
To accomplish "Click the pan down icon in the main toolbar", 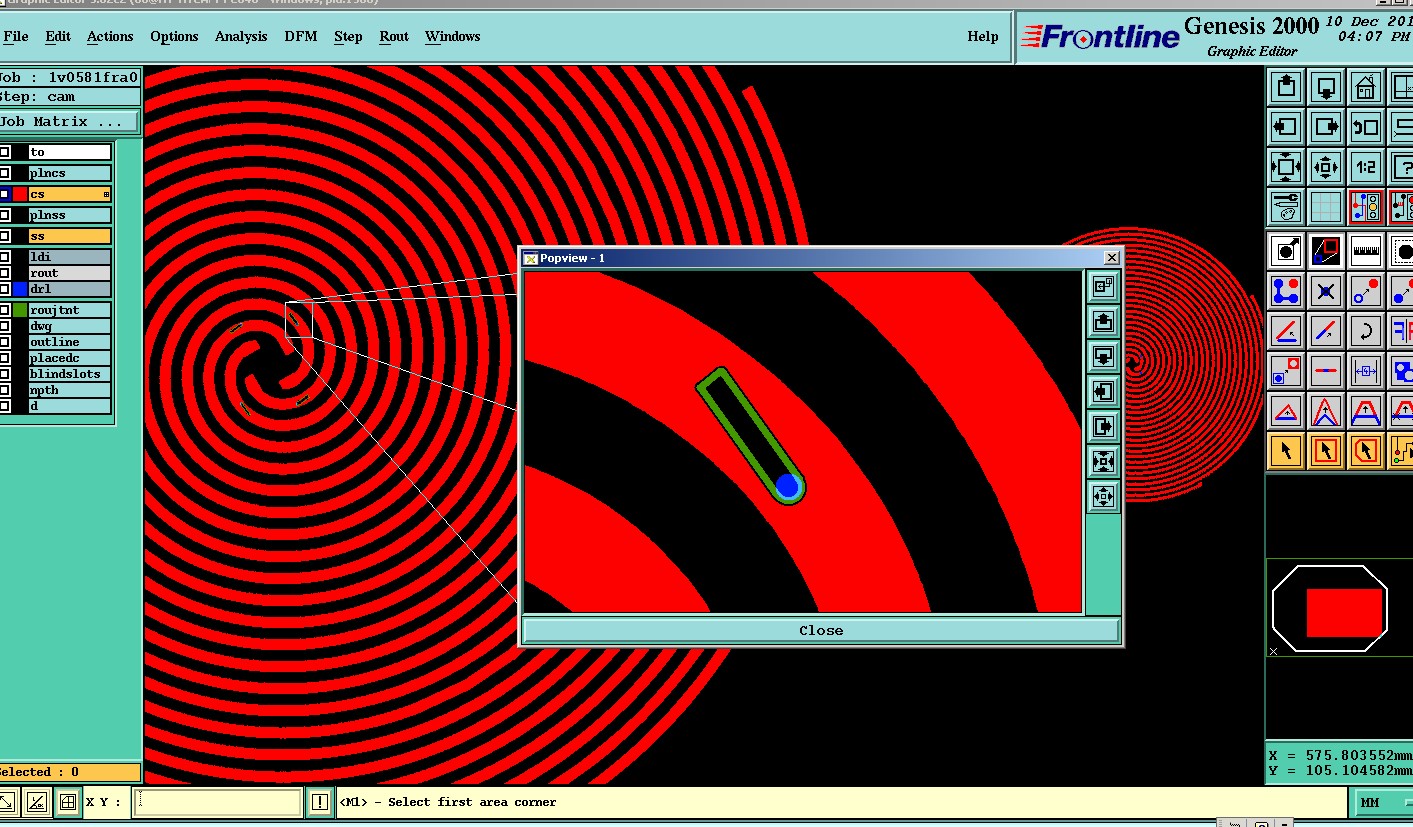I will tap(1326, 87).
